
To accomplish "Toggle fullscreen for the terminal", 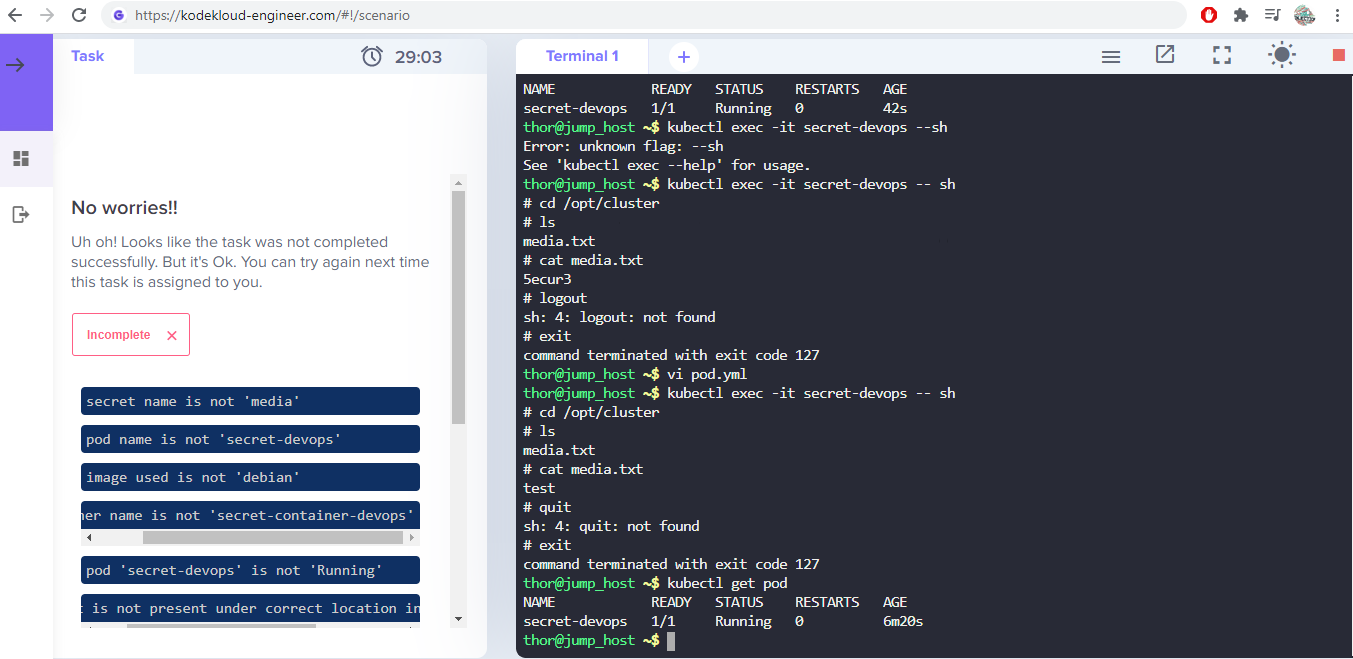I will click(1222, 55).
